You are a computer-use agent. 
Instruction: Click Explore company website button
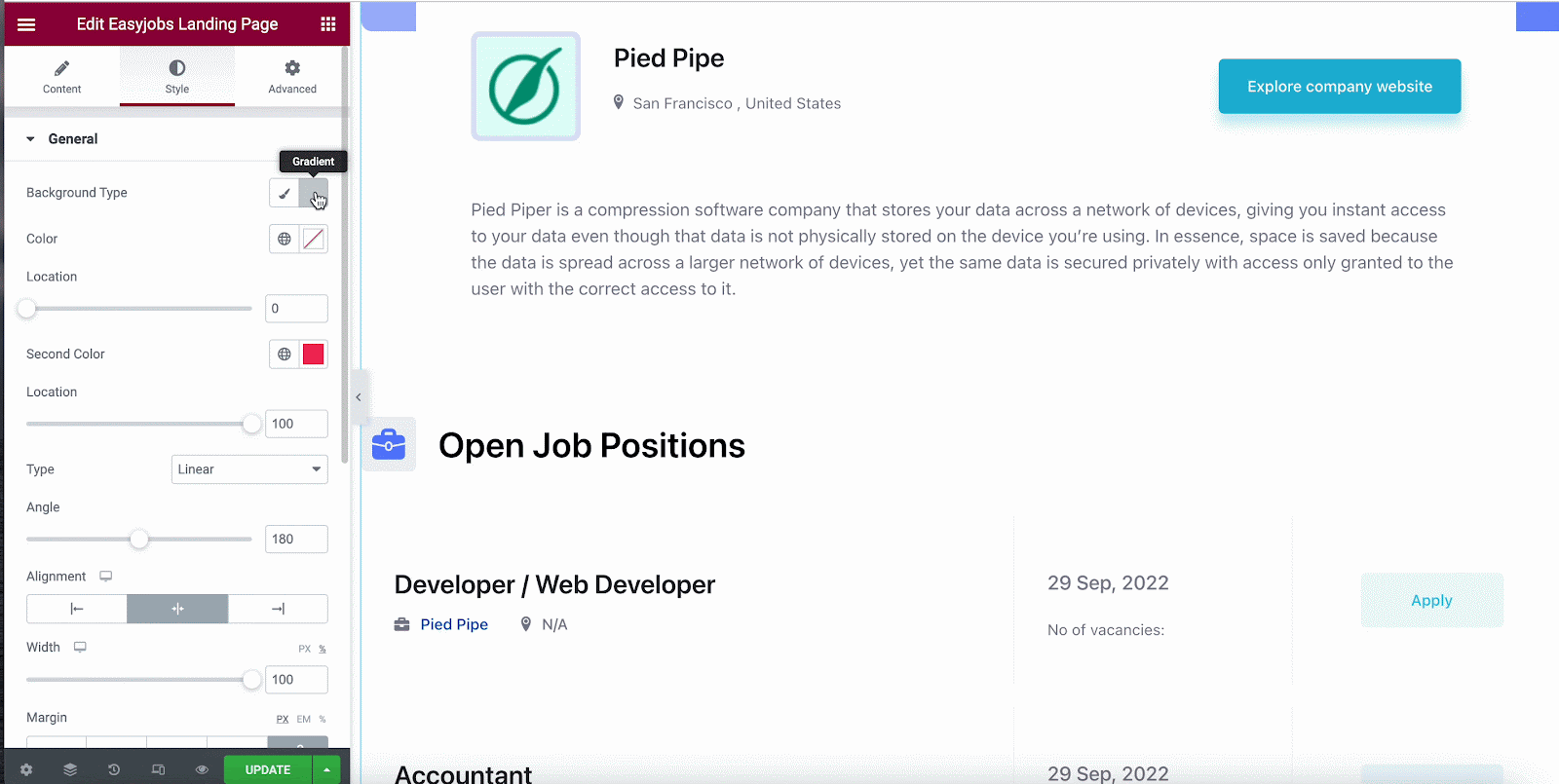1340,87
